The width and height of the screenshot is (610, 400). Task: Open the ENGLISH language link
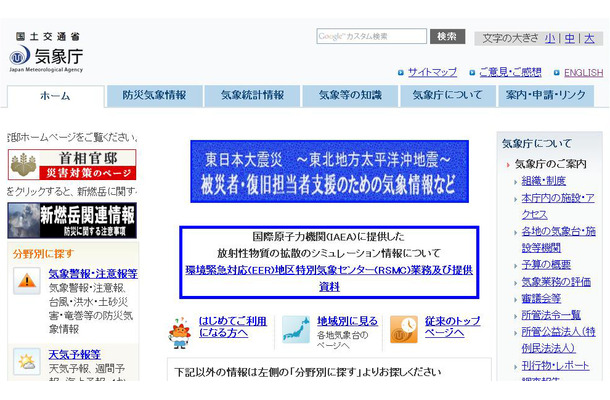tap(584, 72)
